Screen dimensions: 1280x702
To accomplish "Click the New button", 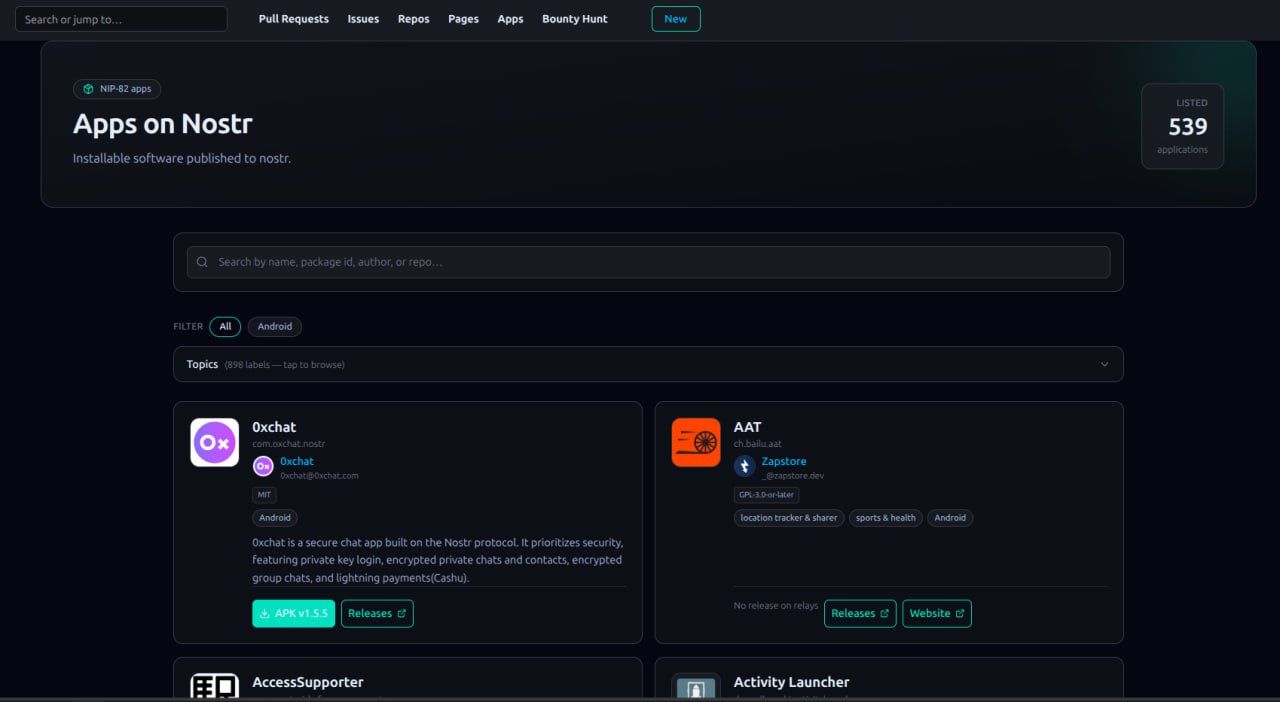I will point(676,19).
